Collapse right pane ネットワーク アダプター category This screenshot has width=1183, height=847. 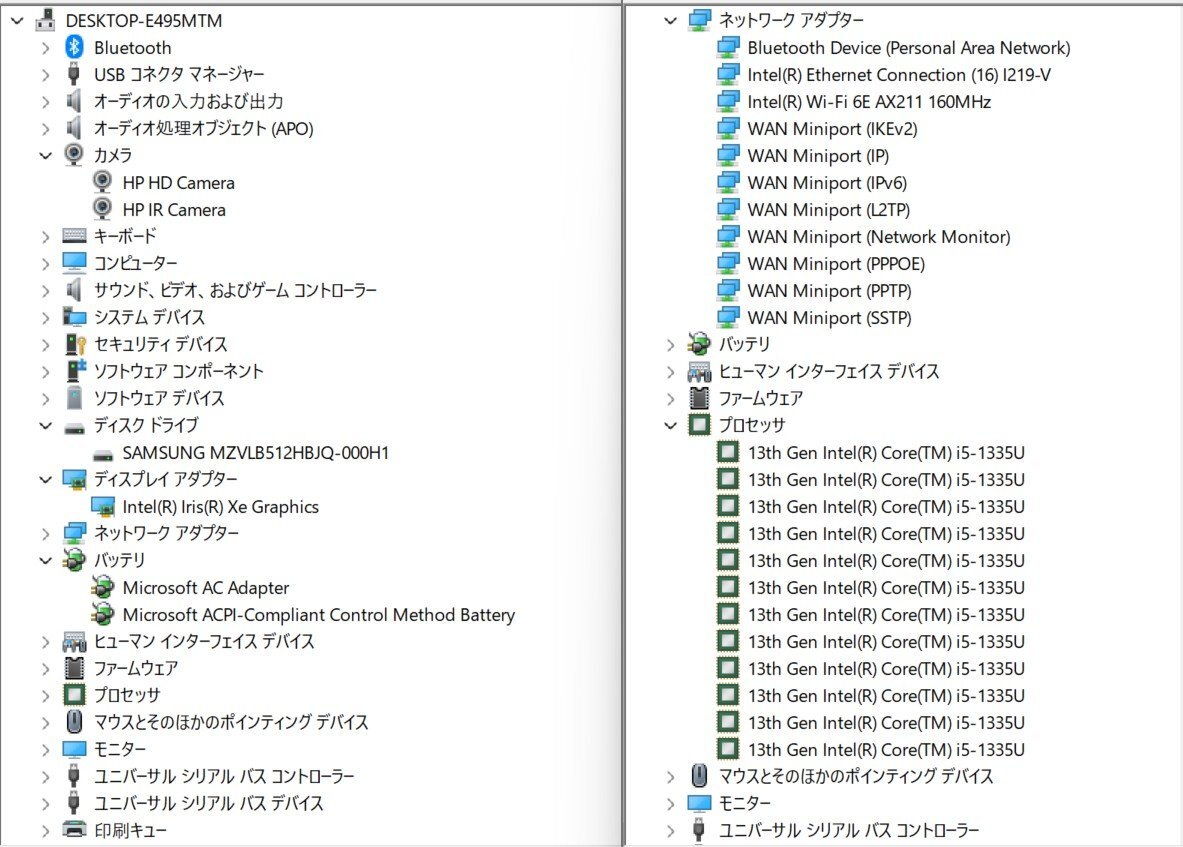point(670,20)
